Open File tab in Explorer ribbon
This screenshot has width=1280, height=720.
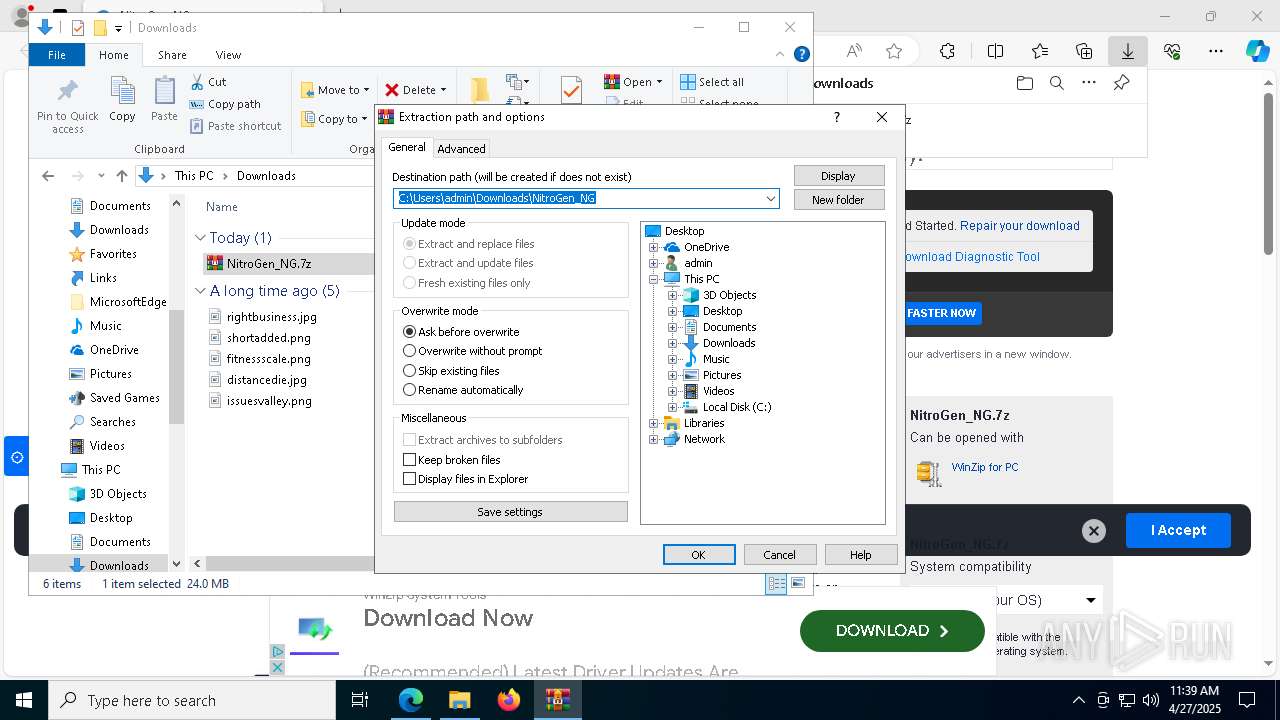click(x=57, y=55)
